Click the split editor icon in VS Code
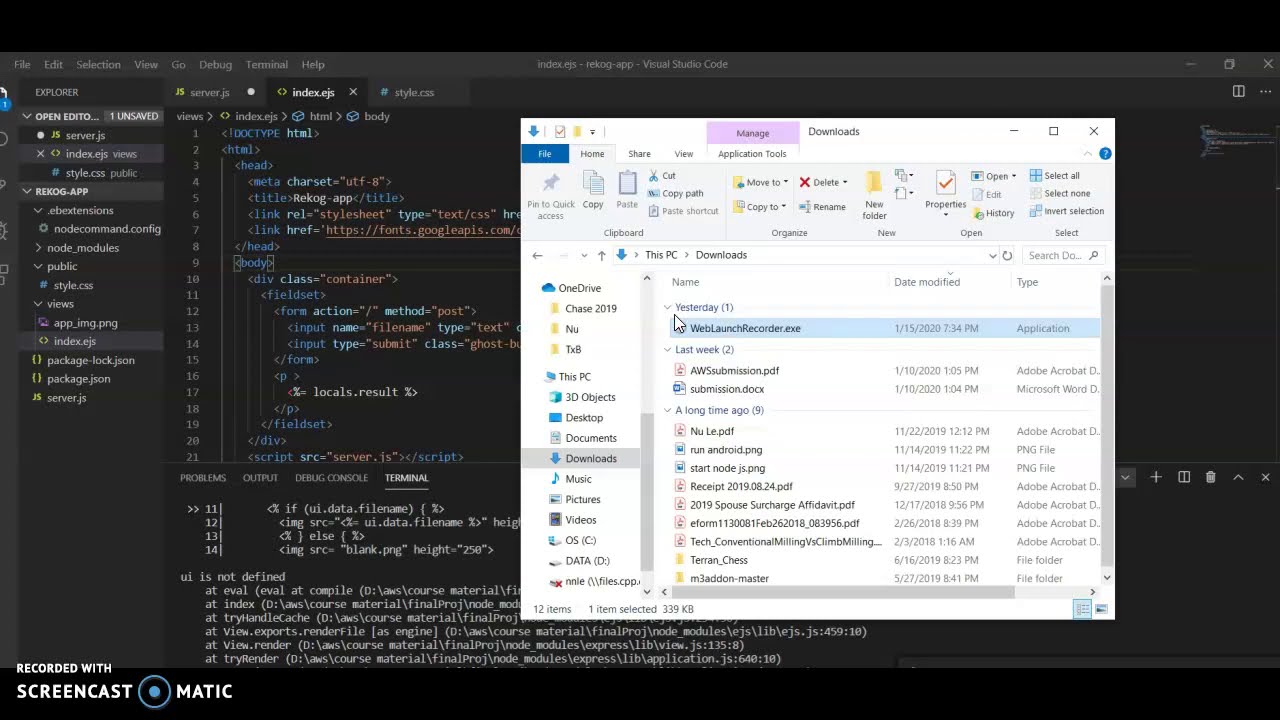The image size is (1280, 720). (x=1239, y=92)
